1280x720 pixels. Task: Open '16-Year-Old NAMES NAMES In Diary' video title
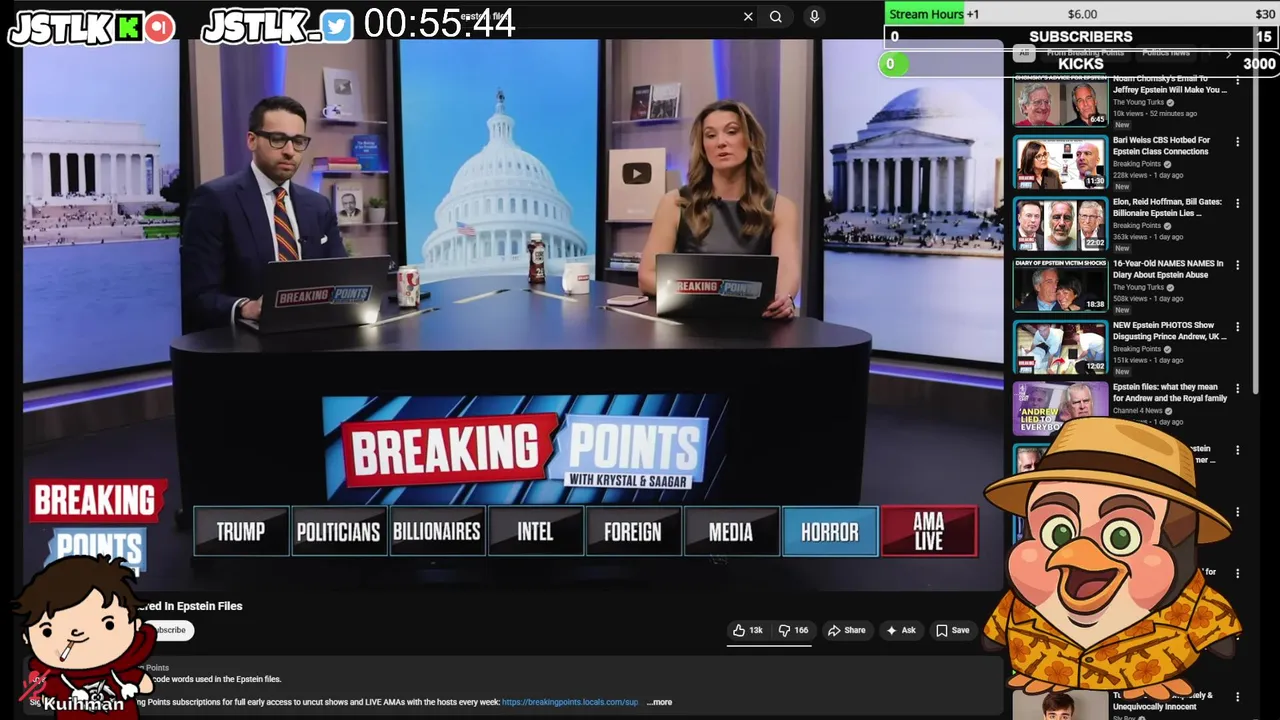coord(1167,269)
